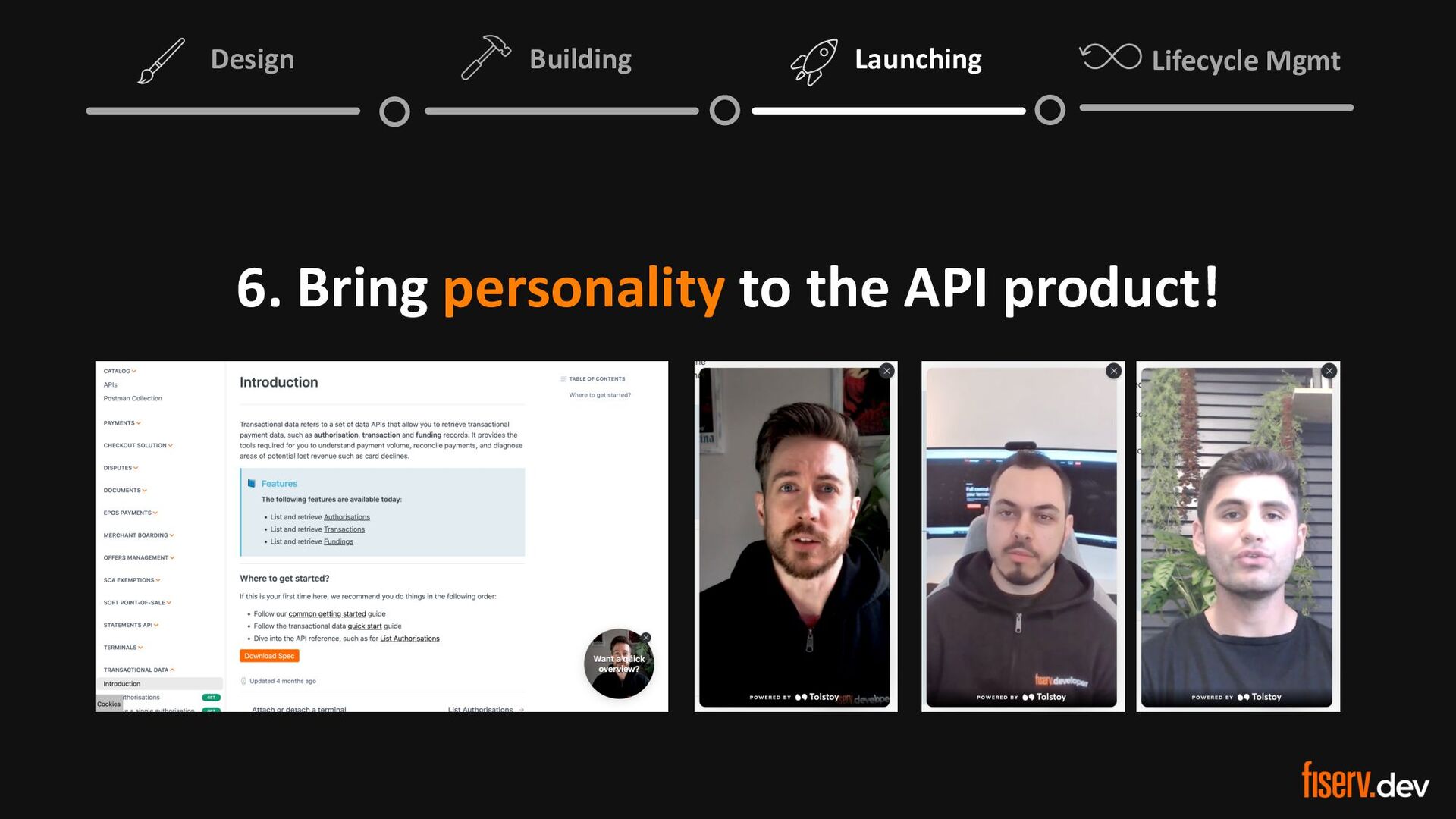
Task: Click the orange word 'personality' in title
Action: 583,288
